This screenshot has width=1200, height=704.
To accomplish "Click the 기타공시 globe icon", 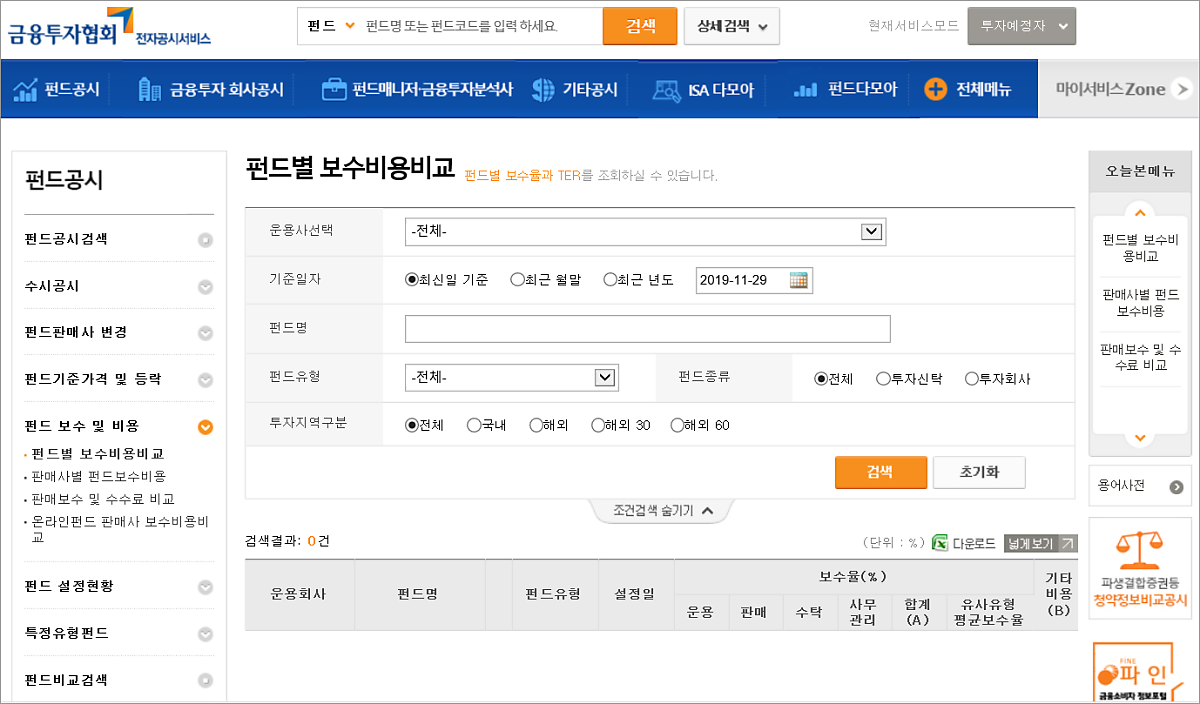I will click(x=543, y=89).
